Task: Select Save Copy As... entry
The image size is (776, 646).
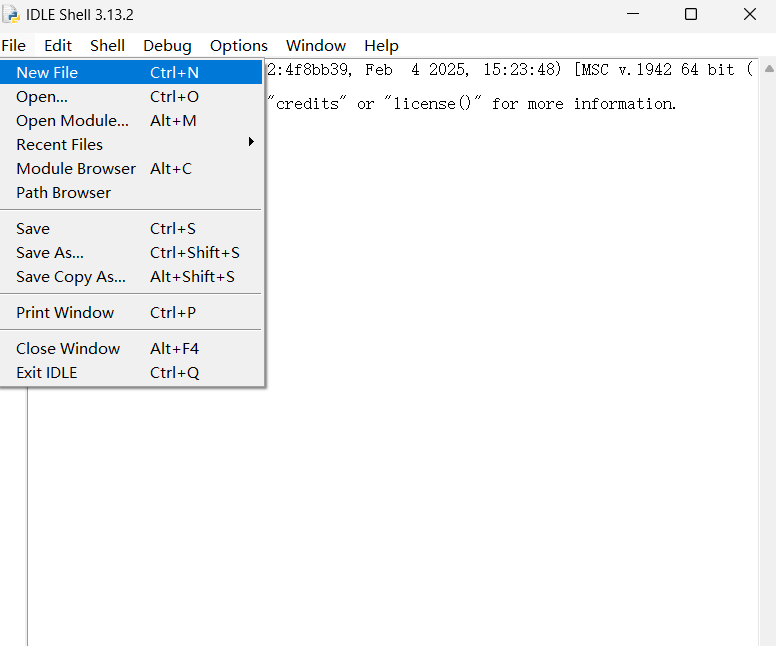Action: coord(131,276)
